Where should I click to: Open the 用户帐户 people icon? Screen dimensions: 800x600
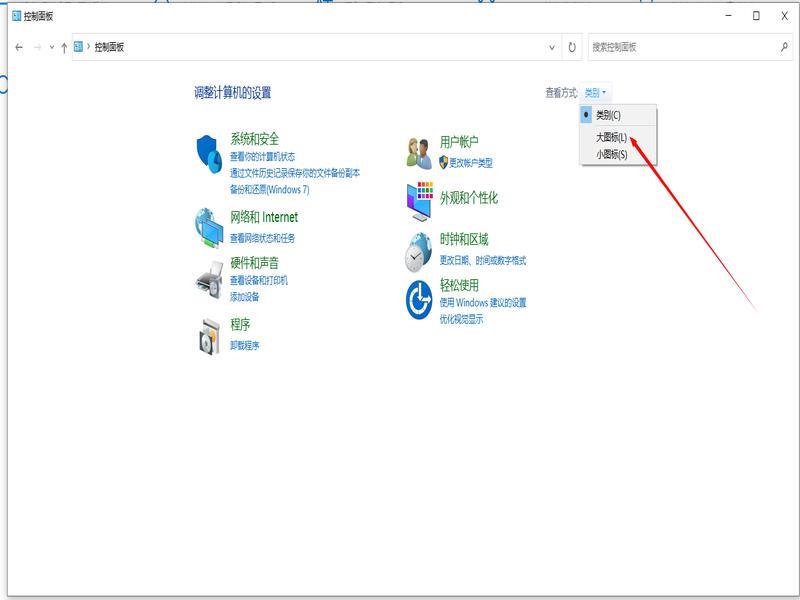tap(419, 153)
